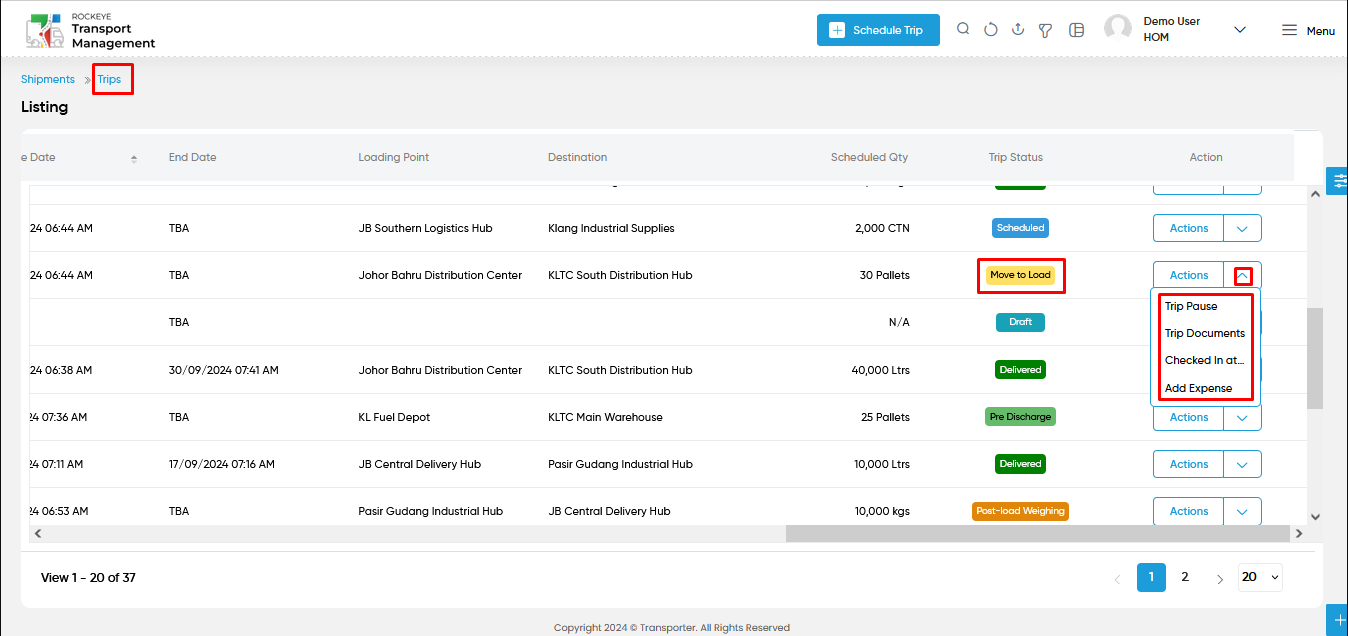The width and height of the screenshot is (1348, 636).
Task: Click previous page arrow in pagination
Action: click(x=1117, y=578)
